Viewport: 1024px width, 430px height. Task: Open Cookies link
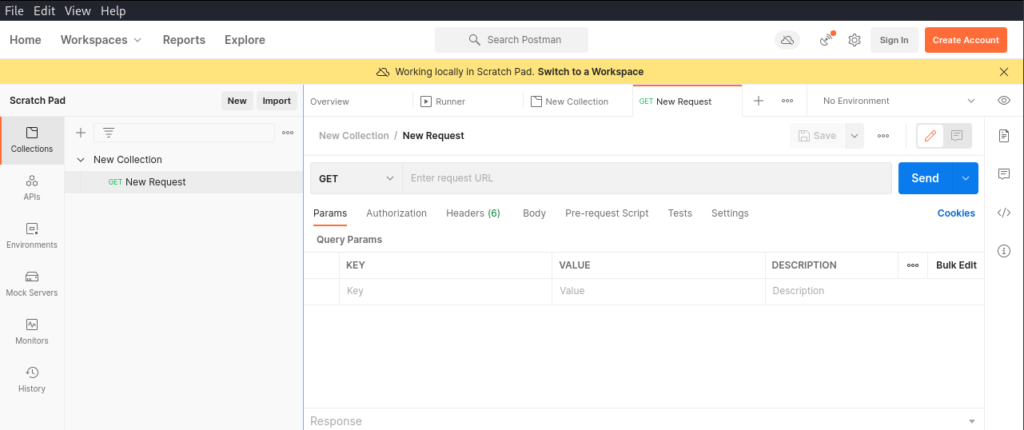[x=956, y=213]
